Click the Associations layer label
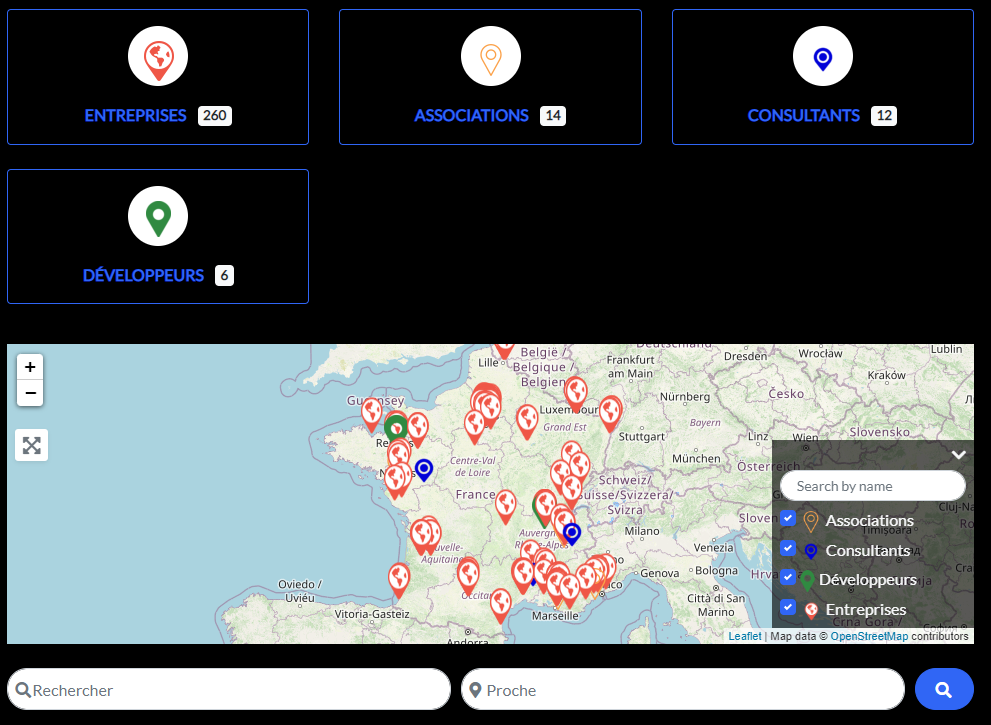991x725 pixels. 870,520
